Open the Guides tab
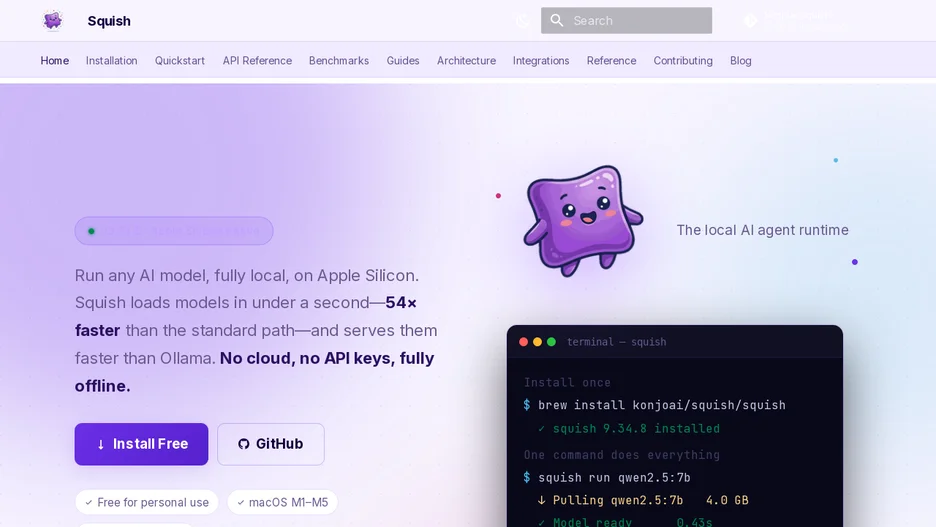 point(403,60)
